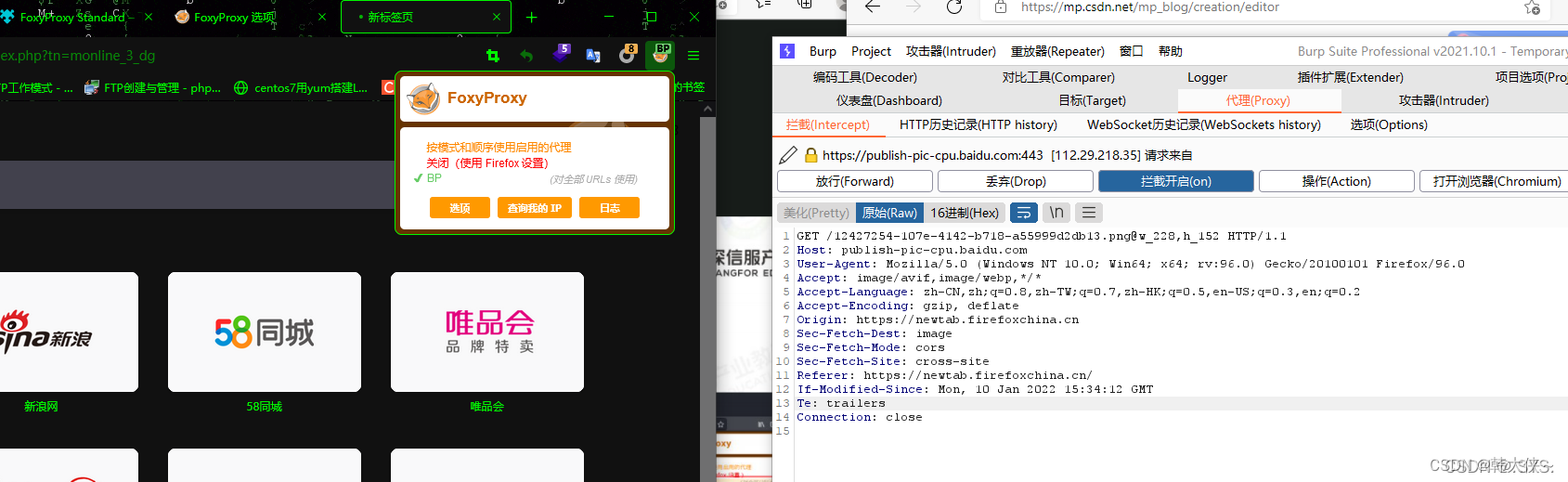This screenshot has height=482, width=1568.
Task: Click the 查询我的 IP button
Action: coord(535,208)
